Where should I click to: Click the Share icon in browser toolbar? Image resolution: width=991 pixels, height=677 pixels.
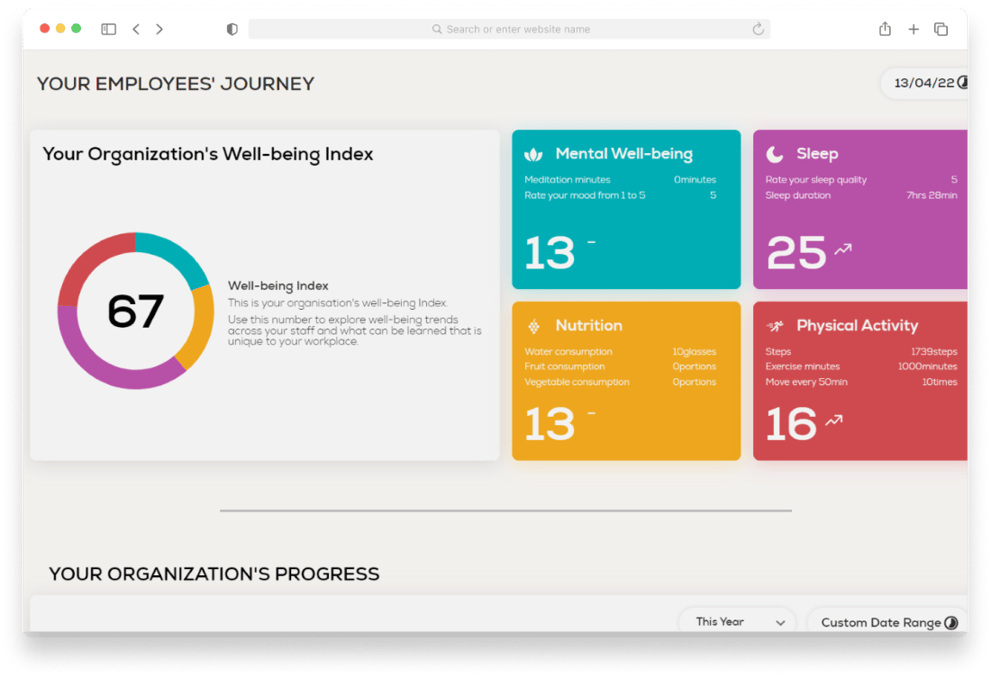885,29
